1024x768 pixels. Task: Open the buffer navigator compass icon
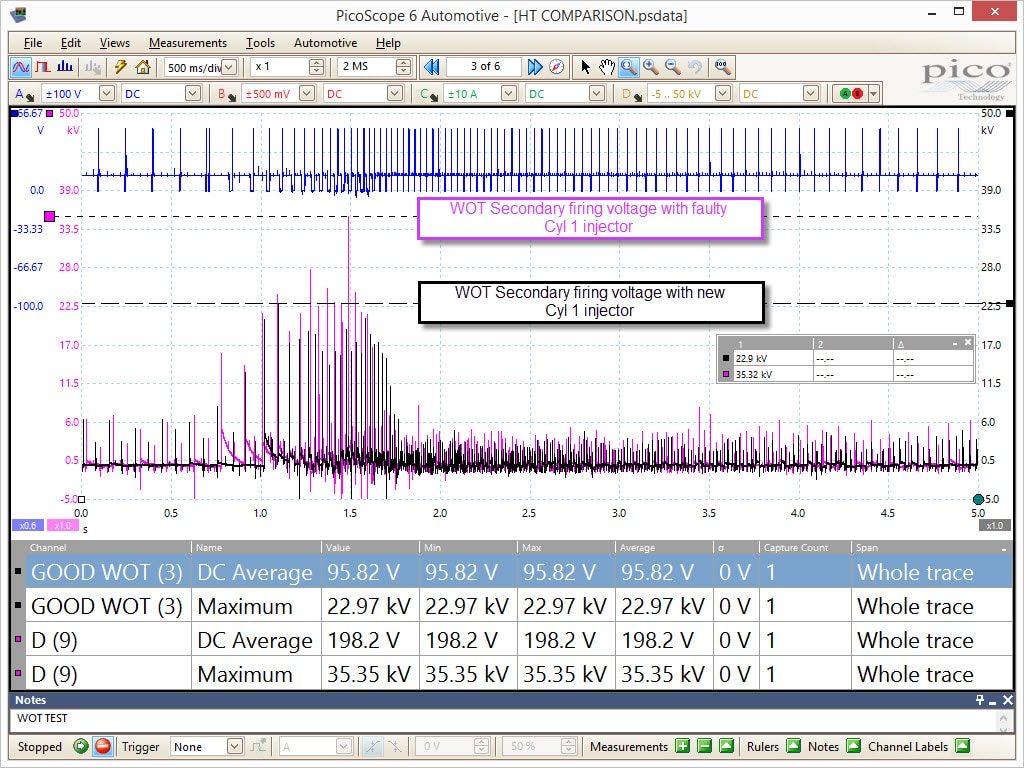(556, 67)
